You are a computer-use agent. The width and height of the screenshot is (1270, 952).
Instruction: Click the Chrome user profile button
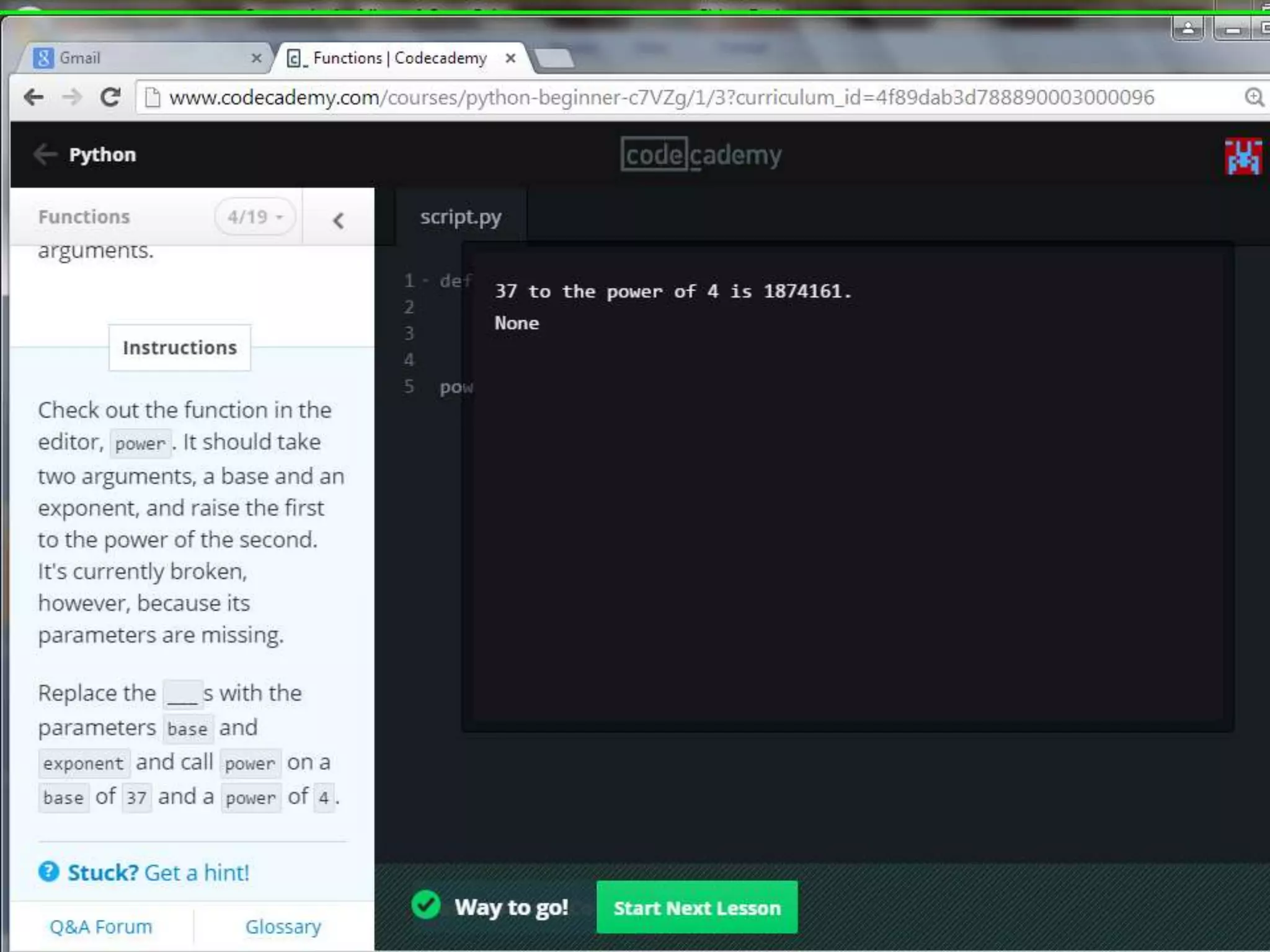coord(1188,29)
